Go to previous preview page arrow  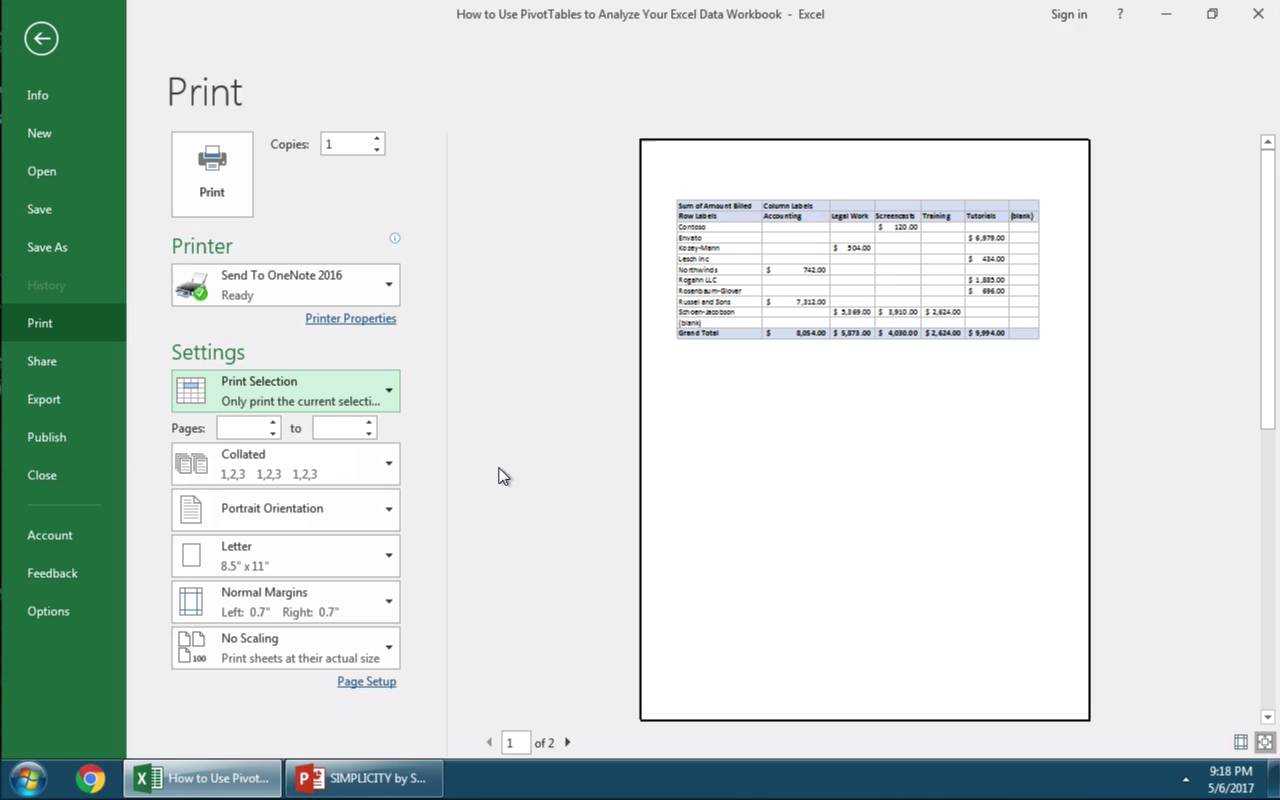point(489,742)
